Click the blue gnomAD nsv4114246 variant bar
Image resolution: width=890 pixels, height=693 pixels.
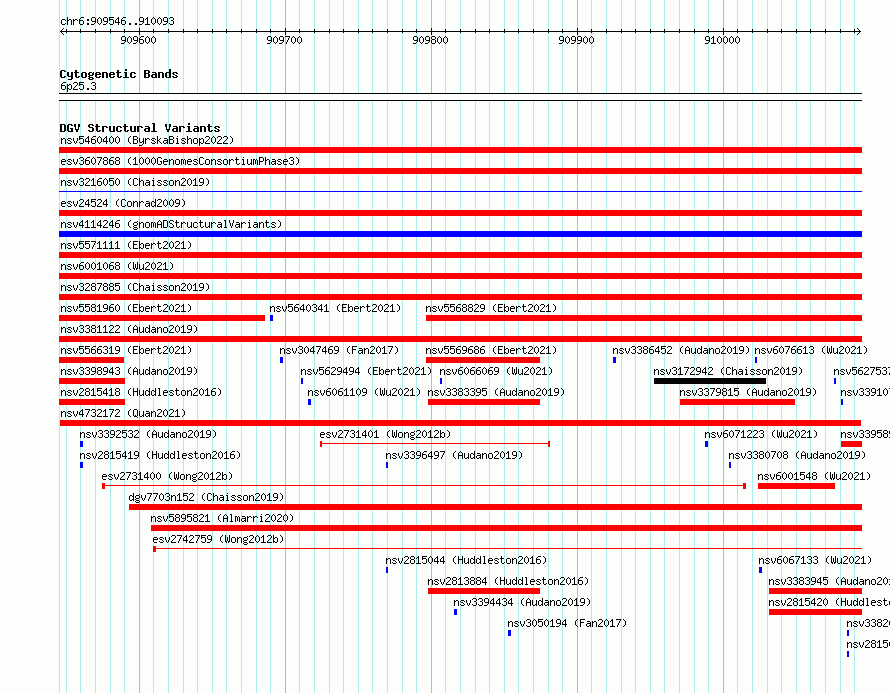click(x=460, y=234)
